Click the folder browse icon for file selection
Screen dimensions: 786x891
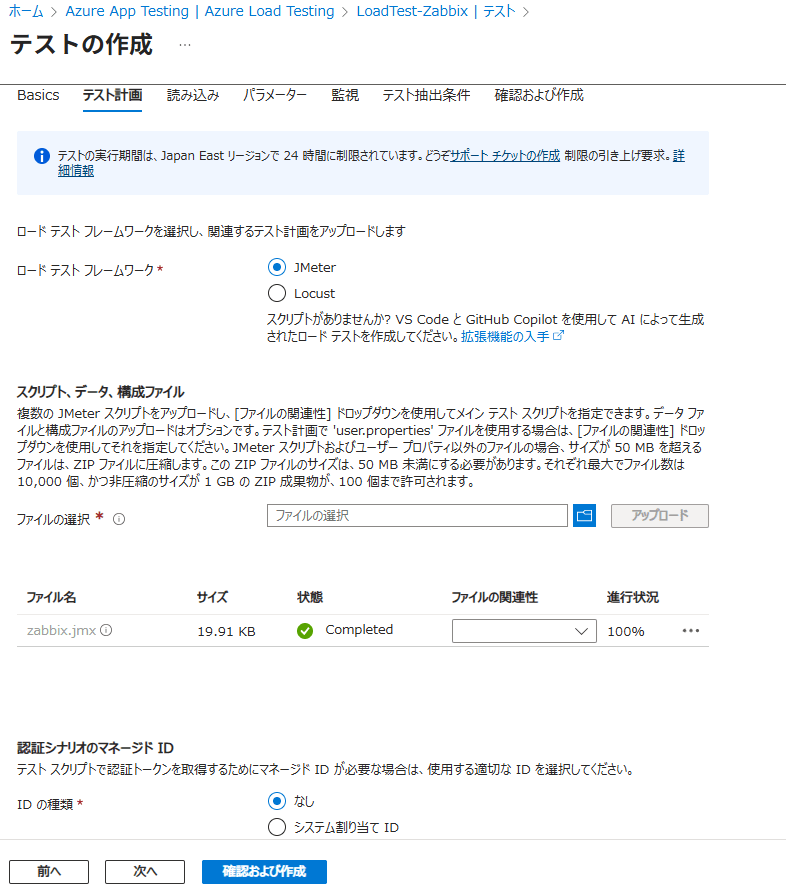tap(584, 516)
